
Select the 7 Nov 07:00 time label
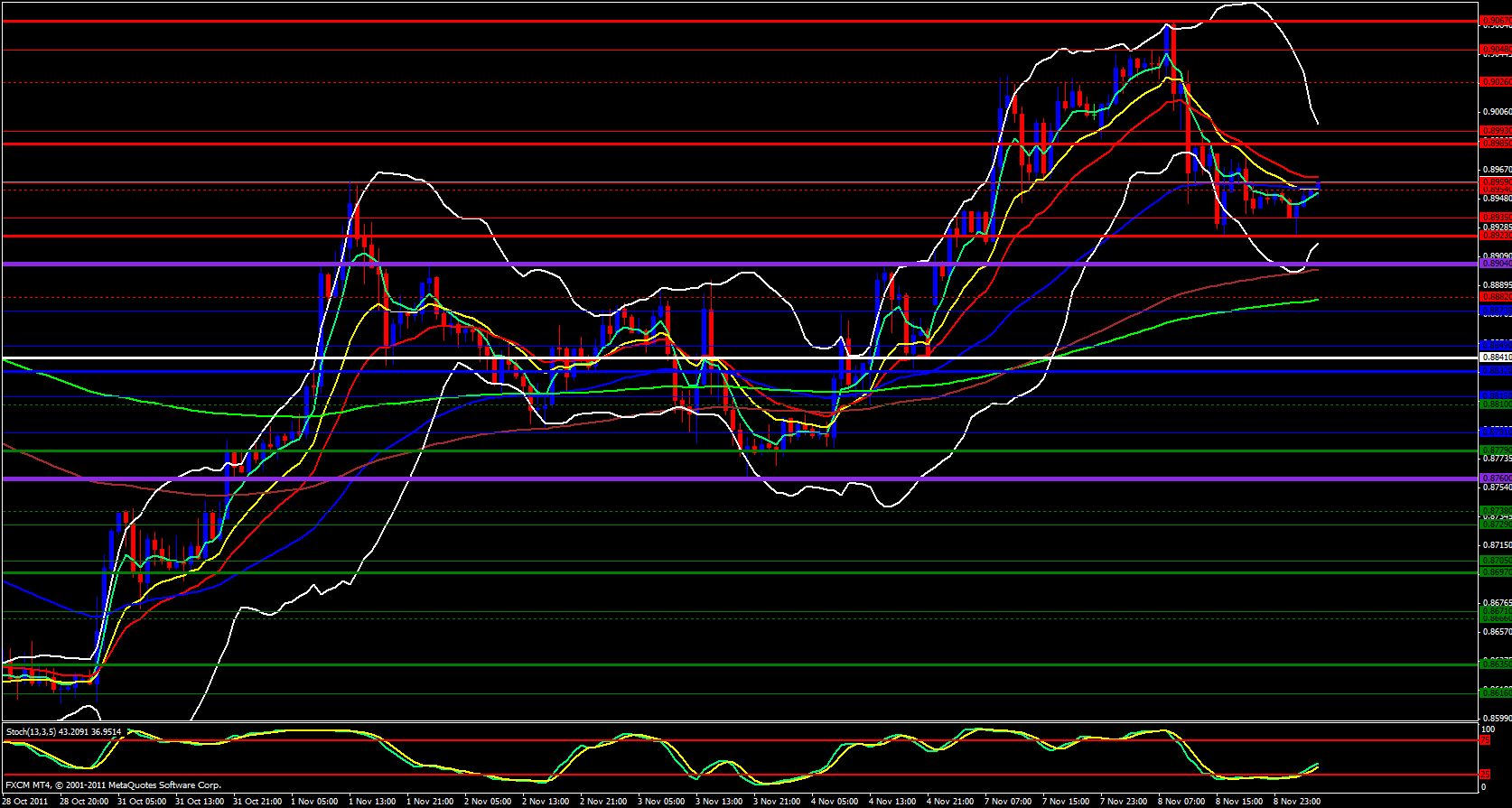[x=1009, y=802]
